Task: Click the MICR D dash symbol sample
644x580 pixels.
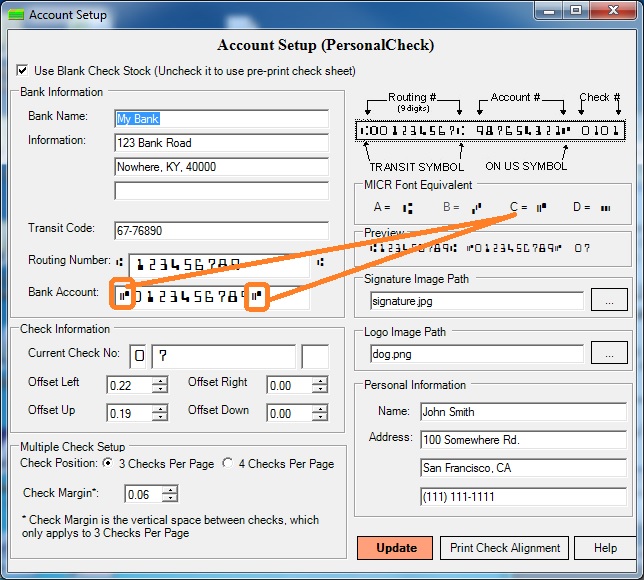Action: 605,208
